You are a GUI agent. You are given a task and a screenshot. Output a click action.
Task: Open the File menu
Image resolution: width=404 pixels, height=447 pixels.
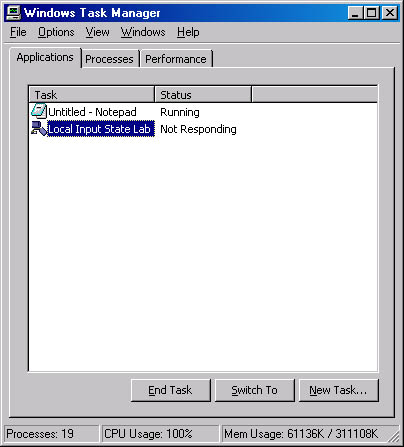(x=18, y=32)
